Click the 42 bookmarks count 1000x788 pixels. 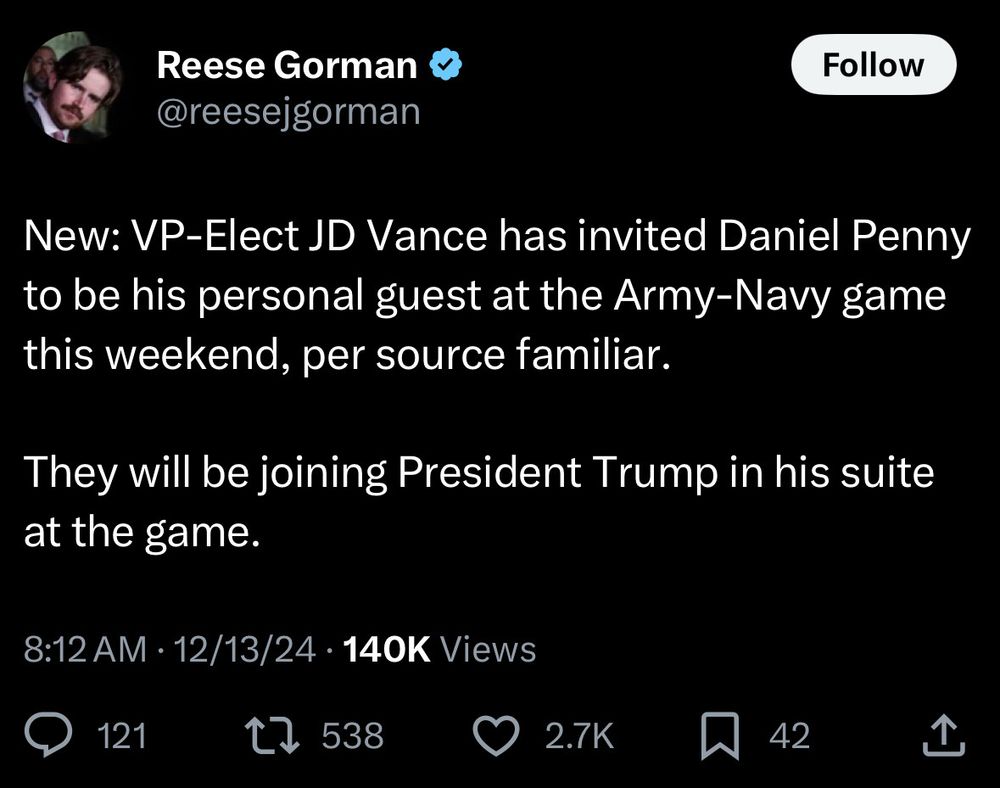(x=790, y=737)
